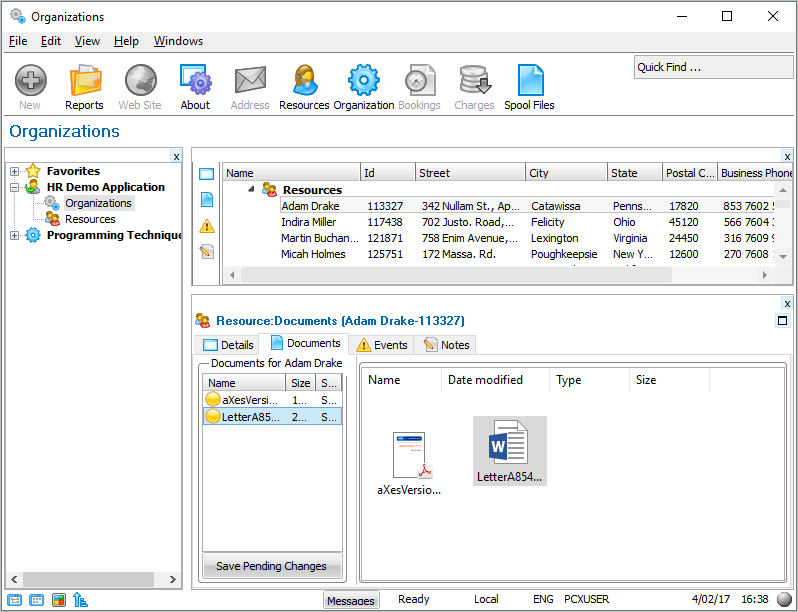This screenshot has width=798, height=612.
Task: Switch to the Notes tab
Action: tap(446, 345)
